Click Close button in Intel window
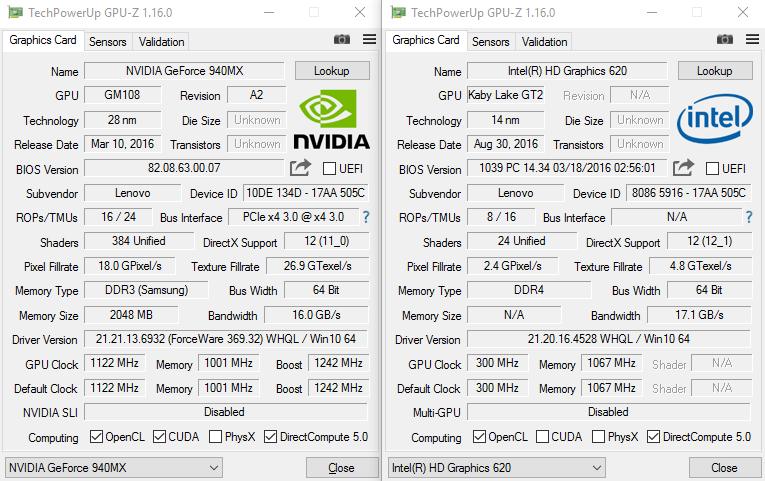This screenshot has height=481, width=765. [725, 468]
